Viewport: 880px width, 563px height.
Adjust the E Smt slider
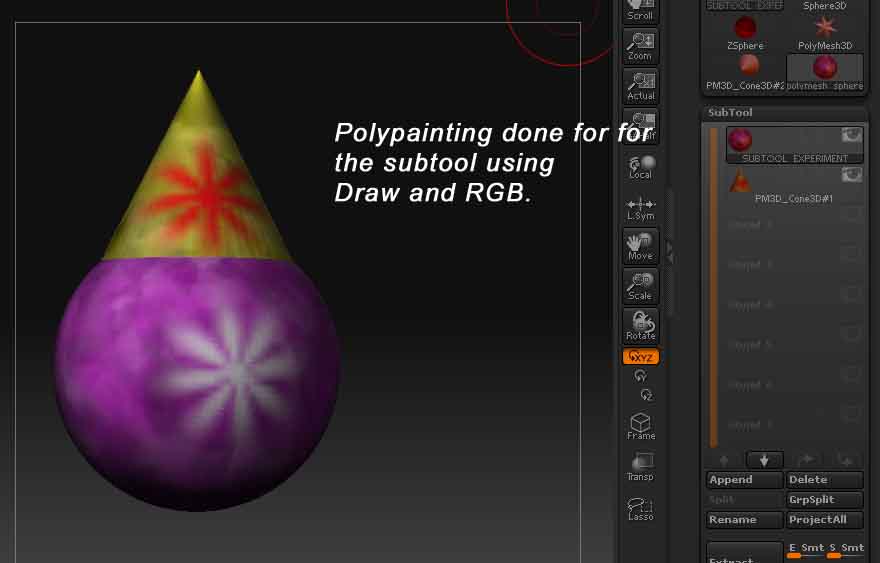[x=805, y=550]
